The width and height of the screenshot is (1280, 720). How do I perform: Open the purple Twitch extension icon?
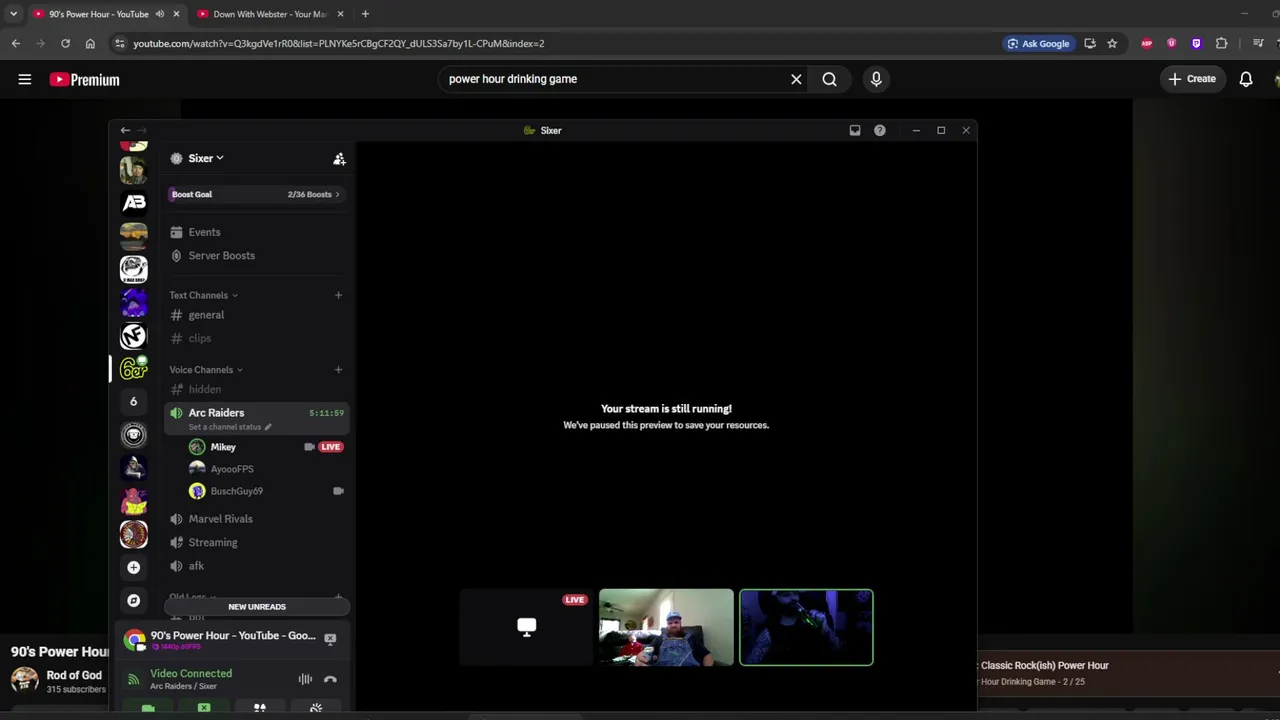[x=1196, y=43]
